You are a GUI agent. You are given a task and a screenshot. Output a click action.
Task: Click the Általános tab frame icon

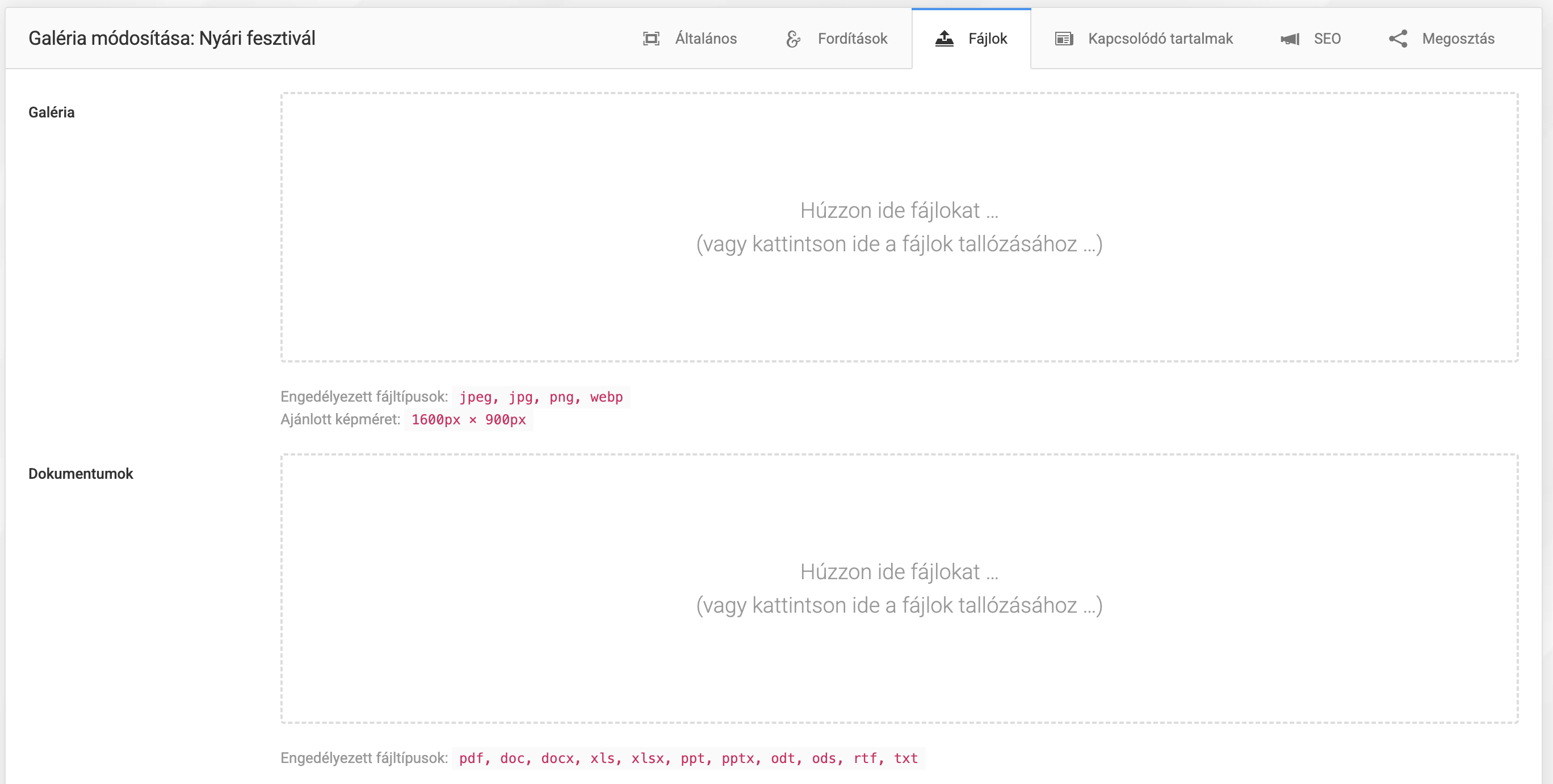coord(650,39)
